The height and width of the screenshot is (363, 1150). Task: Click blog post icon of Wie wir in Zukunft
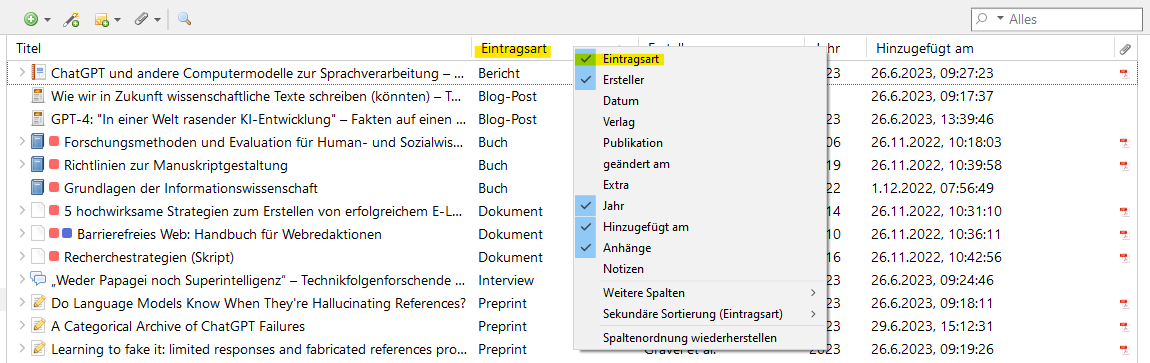38,96
